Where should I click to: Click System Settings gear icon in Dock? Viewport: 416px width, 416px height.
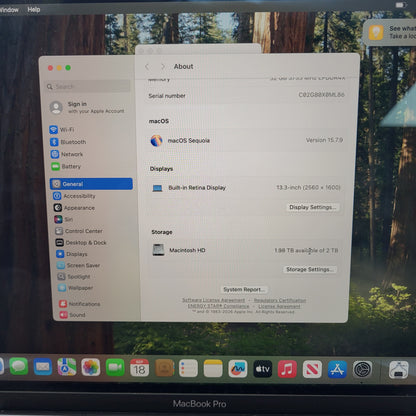point(362,370)
